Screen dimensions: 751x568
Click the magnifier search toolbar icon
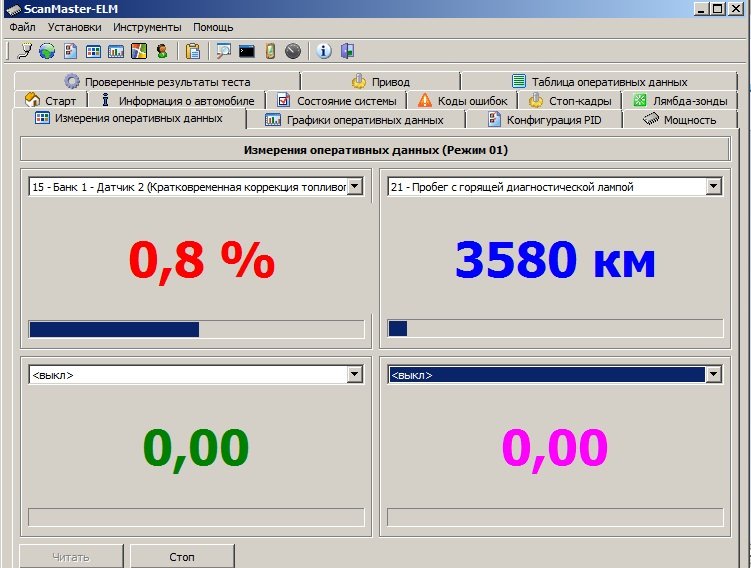coord(223,51)
